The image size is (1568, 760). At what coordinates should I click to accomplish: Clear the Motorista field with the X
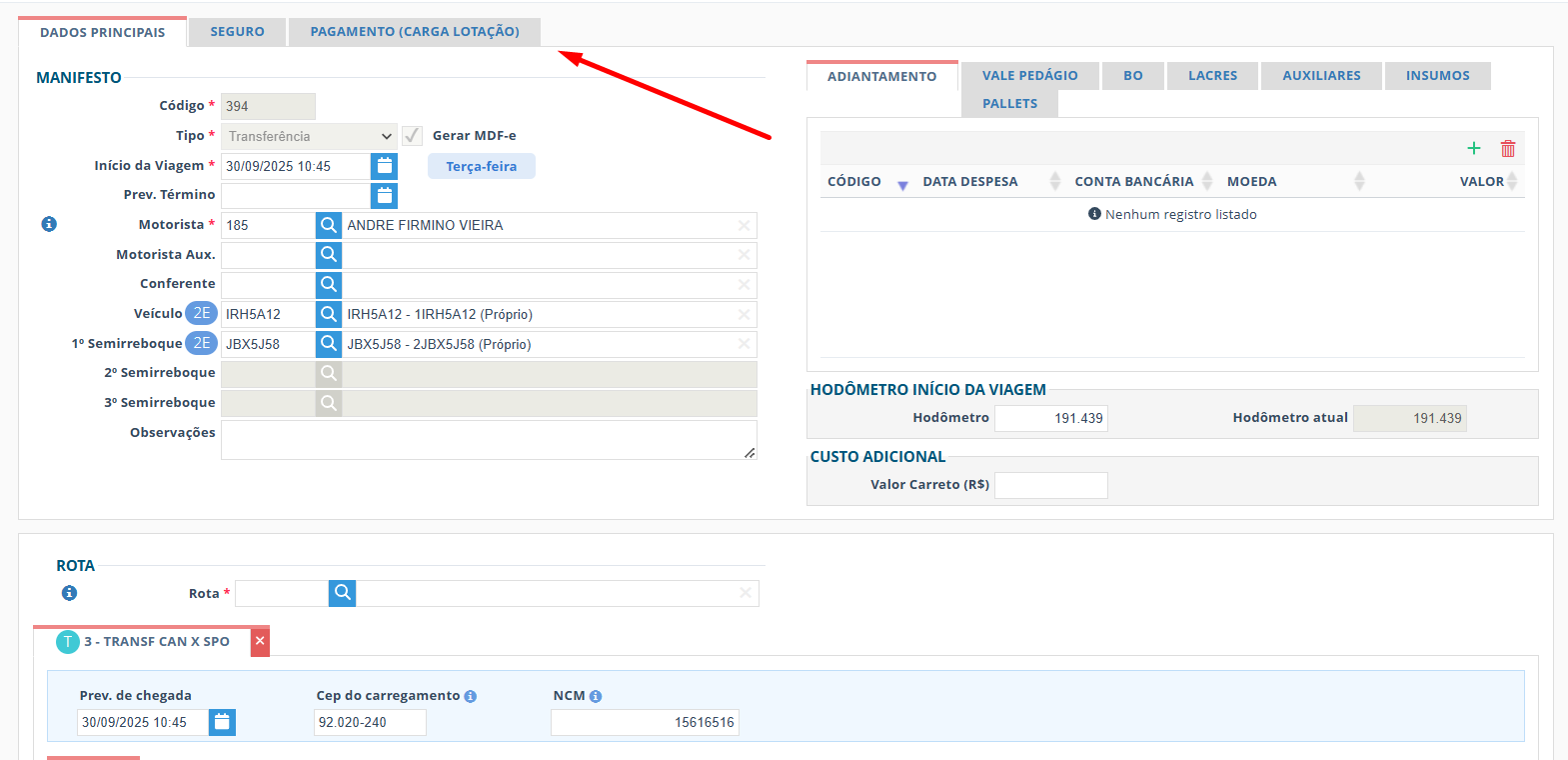coord(744,226)
